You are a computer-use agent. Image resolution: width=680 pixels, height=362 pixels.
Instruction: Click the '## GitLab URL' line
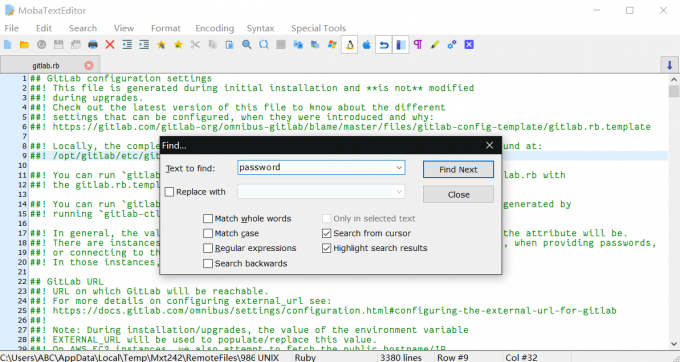(x=66, y=281)
